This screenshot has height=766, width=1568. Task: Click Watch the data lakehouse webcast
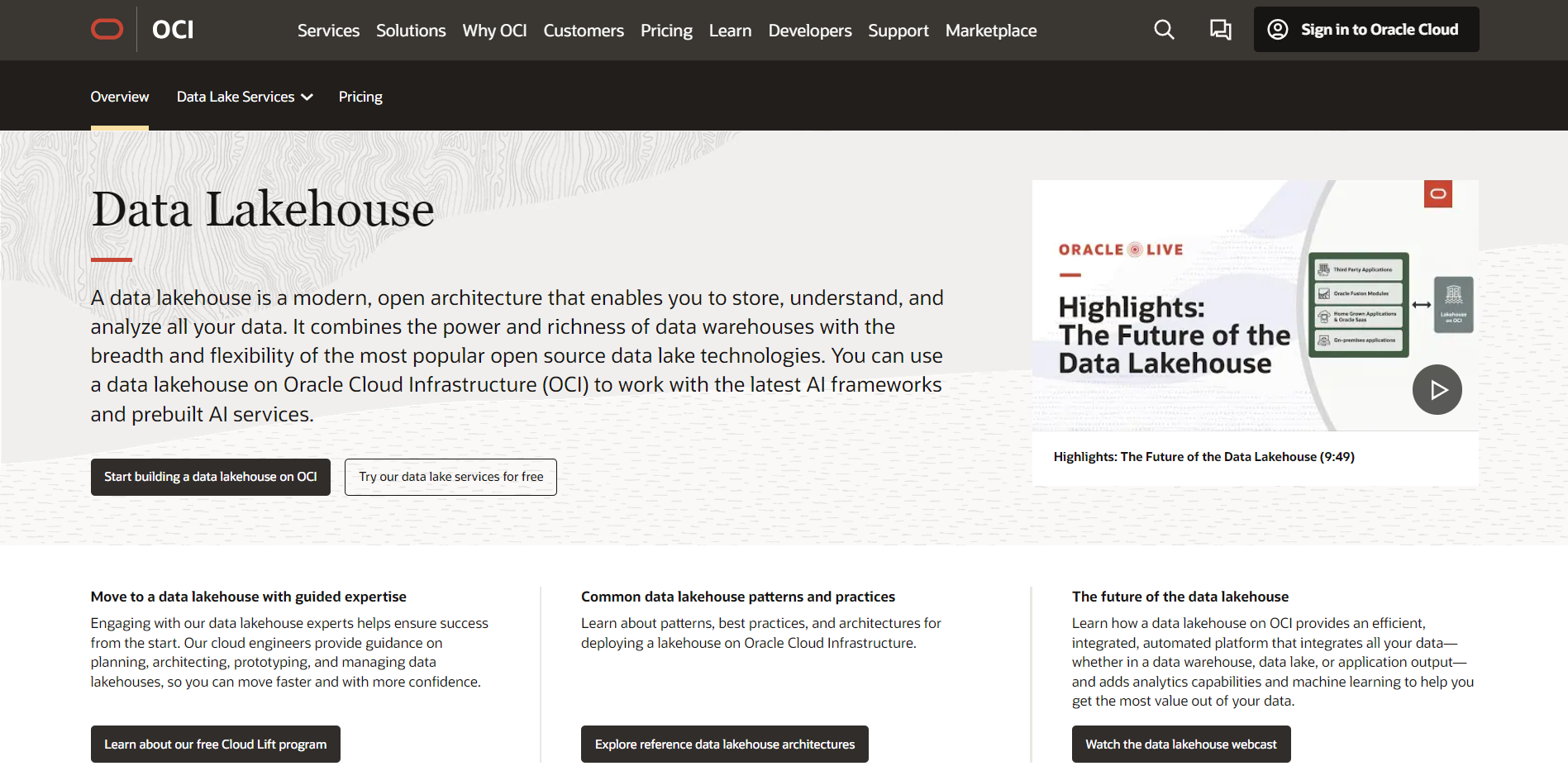coord(1181,744)
